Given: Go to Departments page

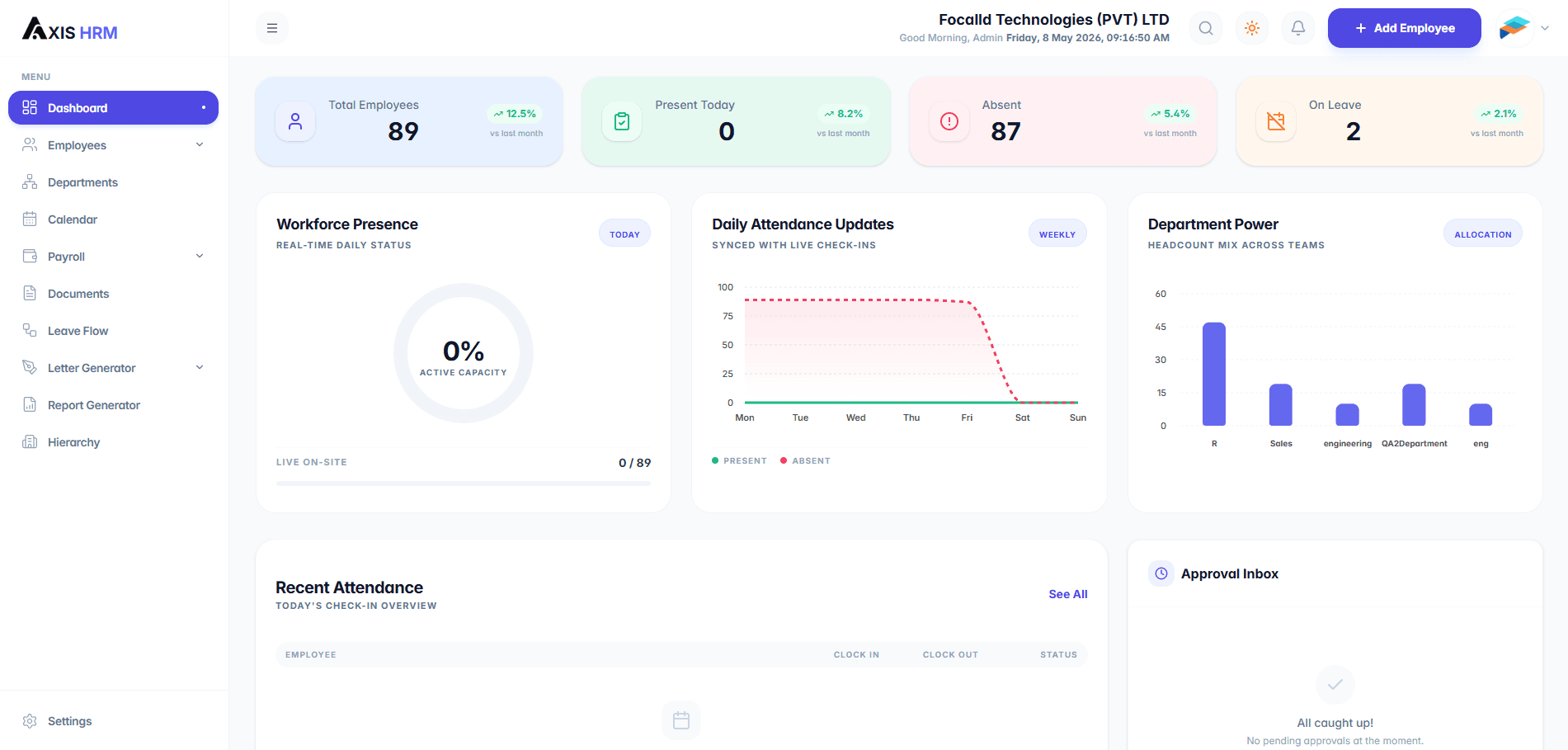Looking at the screenshot, I should 113,182.
